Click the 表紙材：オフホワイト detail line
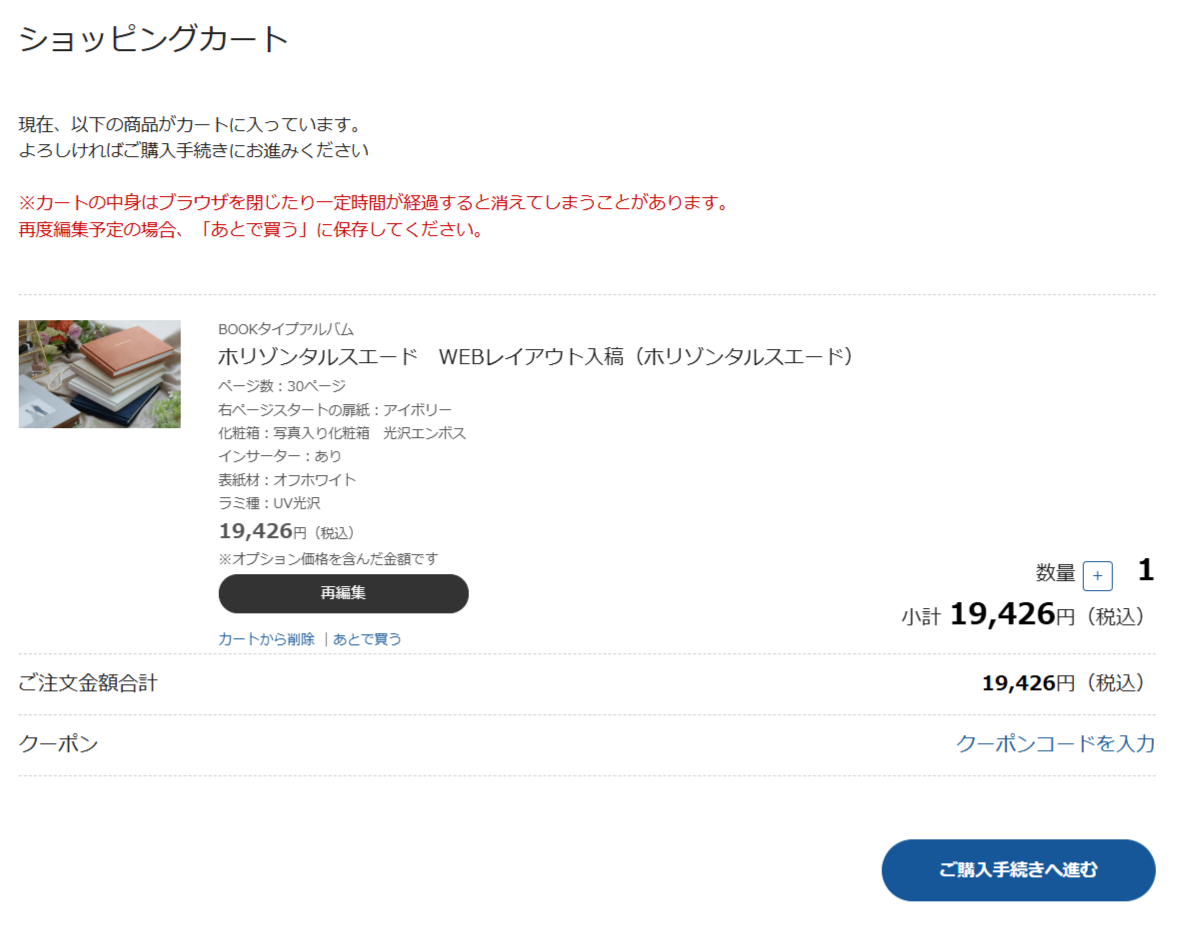This screenshot has height=933, width=1191. [x=287, y=480]
